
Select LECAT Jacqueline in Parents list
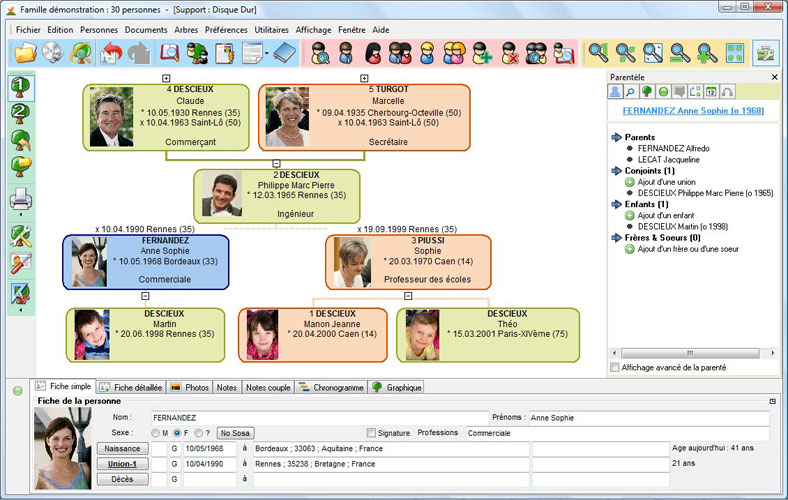click(668, 159)
